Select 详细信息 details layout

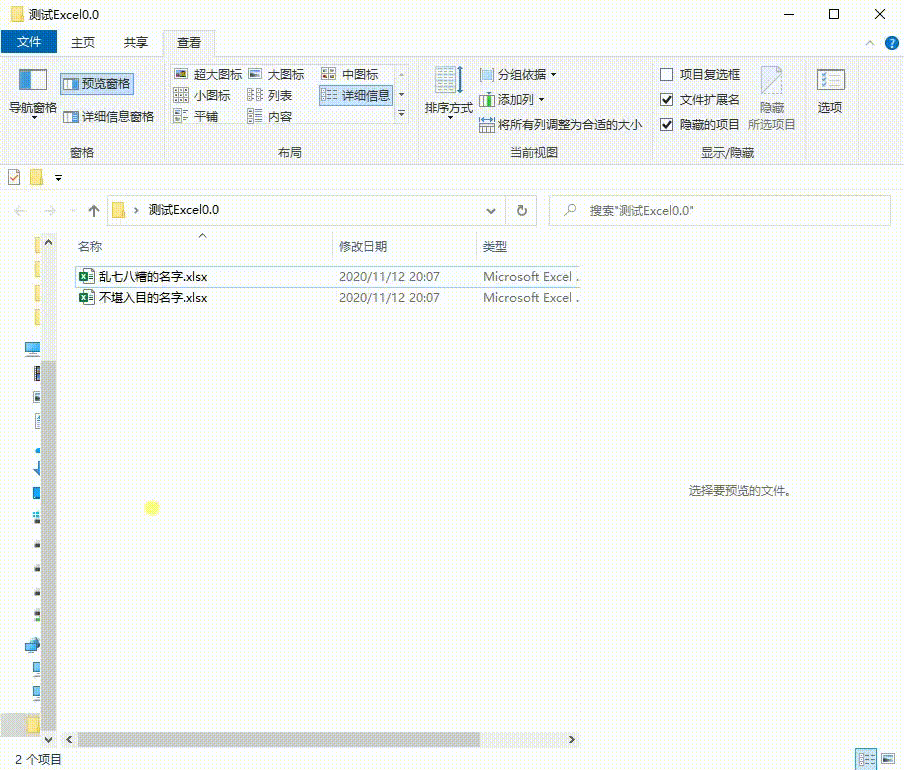coord(356,95)
